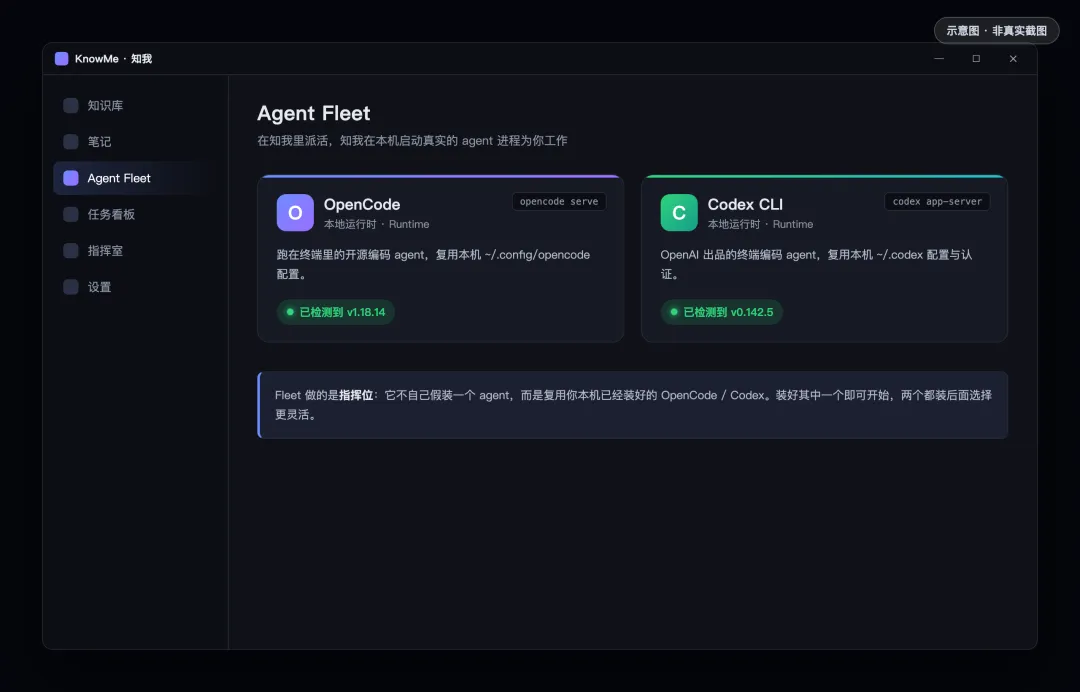
Task: Click the 已检测到 v1.18.14 status badge
Action: [x=335, y=312]
